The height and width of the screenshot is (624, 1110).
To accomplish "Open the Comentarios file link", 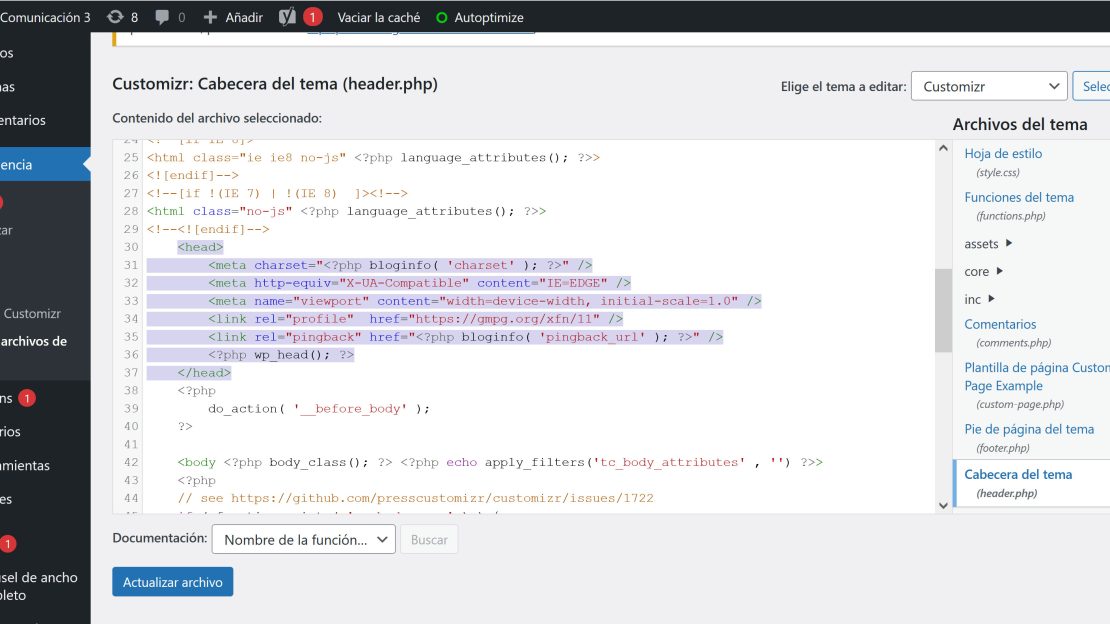I will pos(1000,324).
